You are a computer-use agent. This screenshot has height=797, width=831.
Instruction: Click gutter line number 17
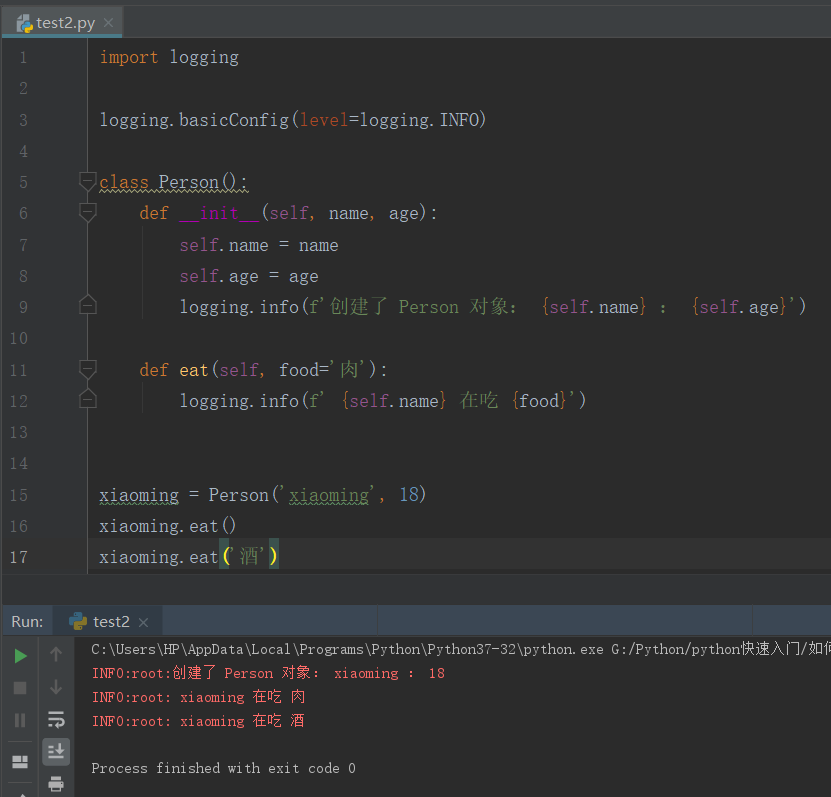19,557
